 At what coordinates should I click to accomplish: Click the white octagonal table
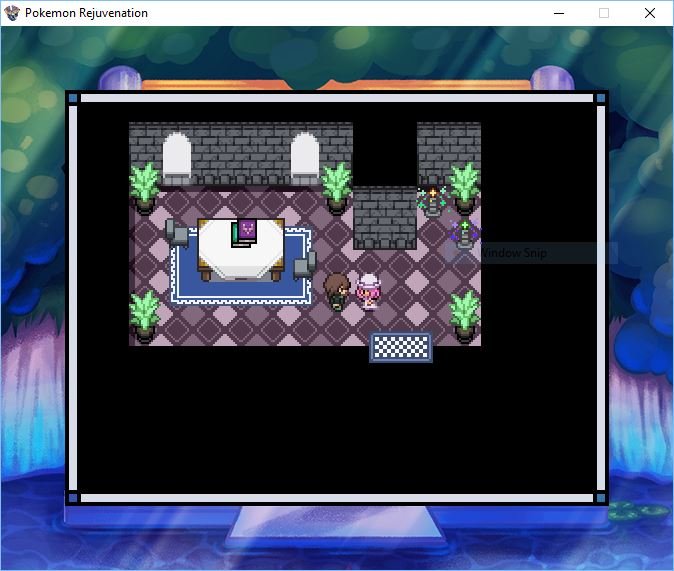coord(241,249)
